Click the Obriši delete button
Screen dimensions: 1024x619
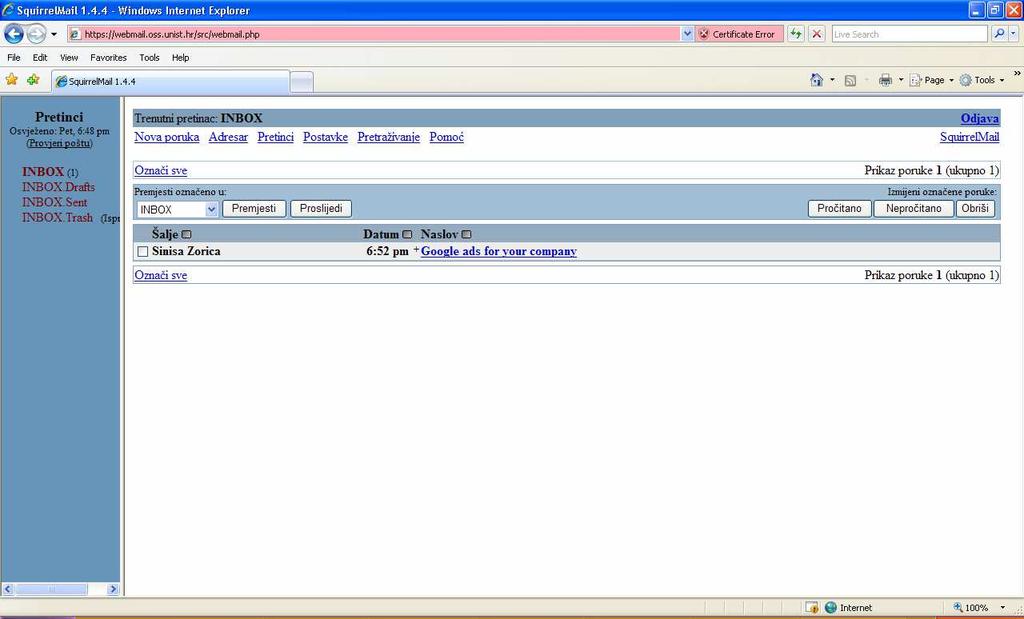tap(975, 209)
